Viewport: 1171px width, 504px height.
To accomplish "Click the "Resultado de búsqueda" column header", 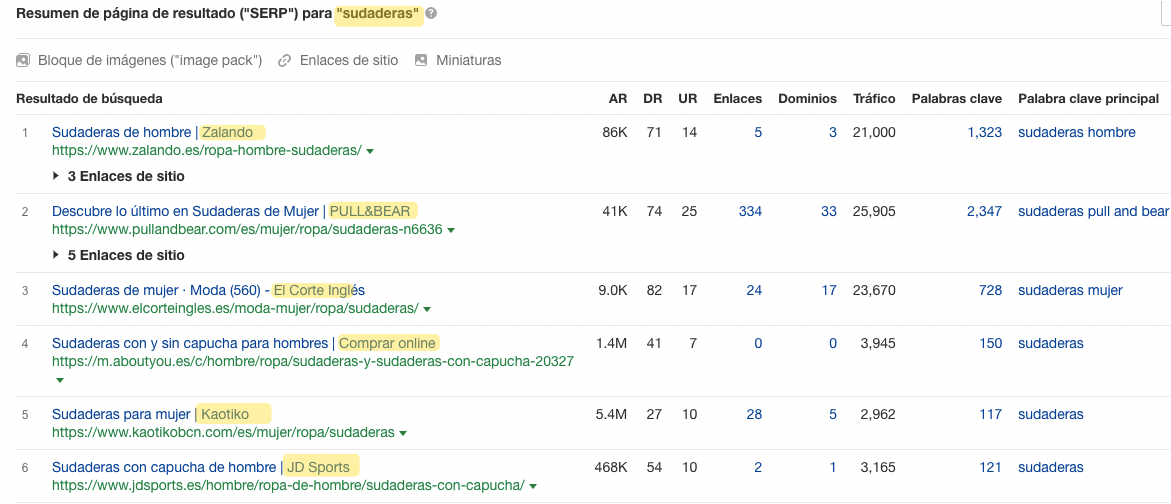I will click(x=90, y=99).
